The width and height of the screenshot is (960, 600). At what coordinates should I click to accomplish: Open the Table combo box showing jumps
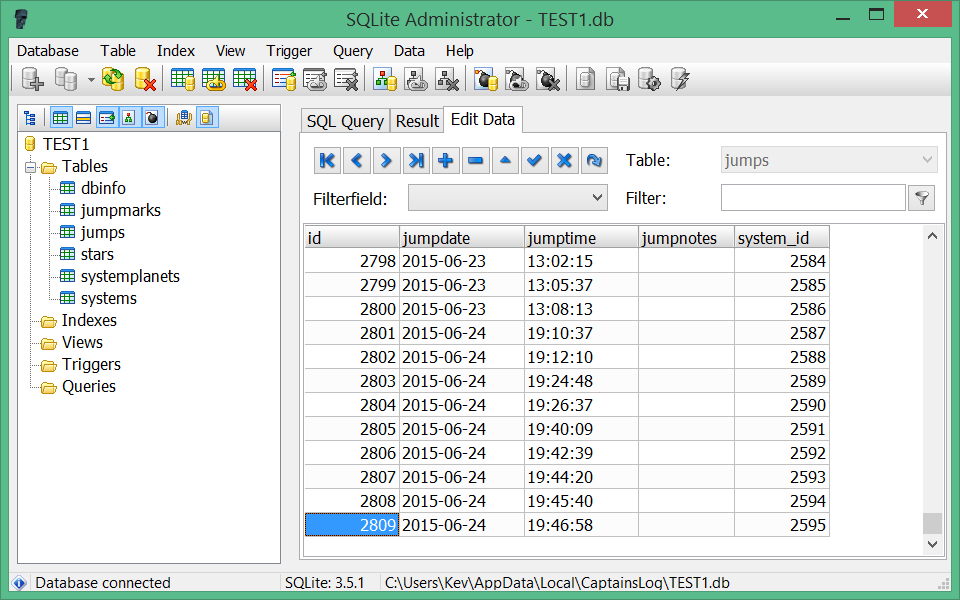pos(829,160)
